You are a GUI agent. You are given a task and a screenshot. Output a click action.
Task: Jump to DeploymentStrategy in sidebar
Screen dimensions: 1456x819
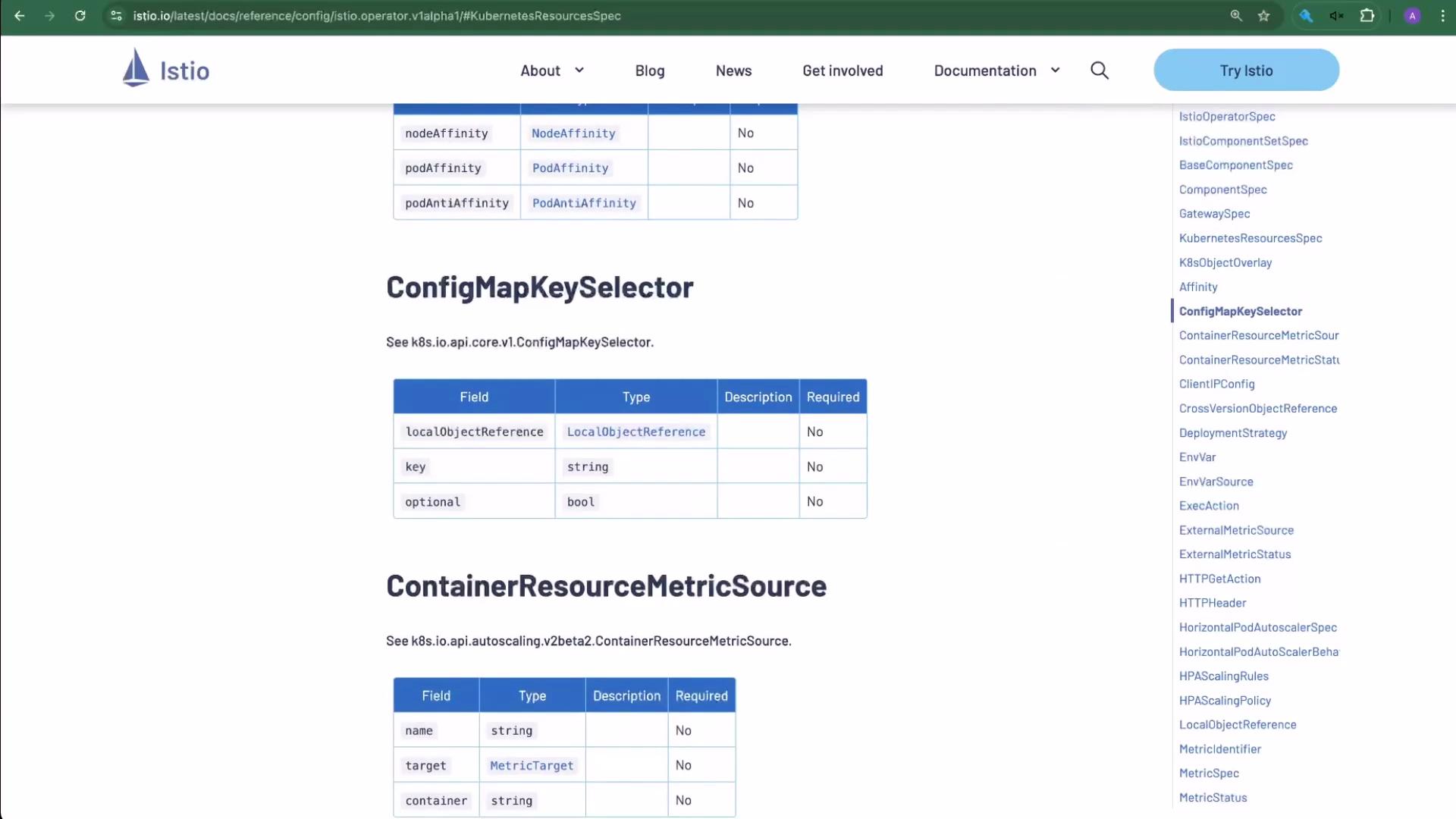click(x=1233, y=433)
